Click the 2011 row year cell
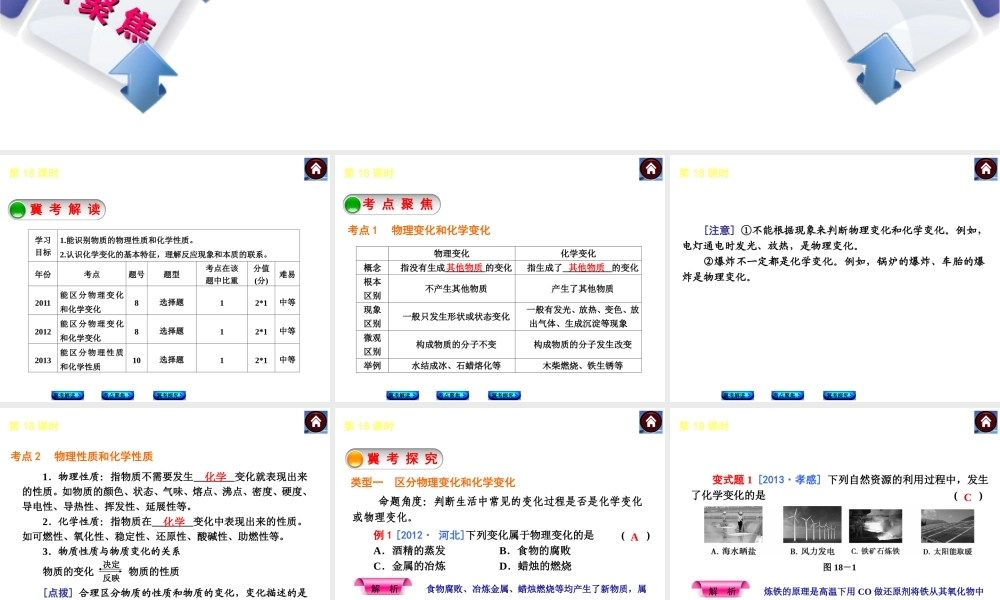Screen dimensions: 1000x600 pos(43,302)
